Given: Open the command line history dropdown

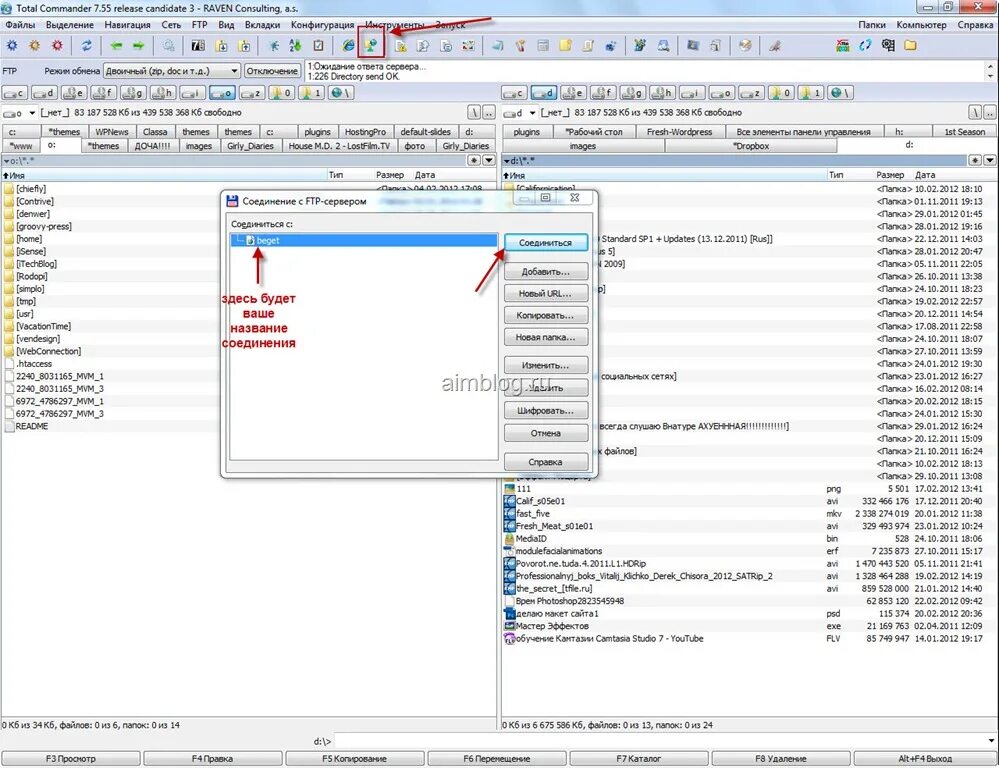Looking at the screenshot, I should click(x=991, y=741).
